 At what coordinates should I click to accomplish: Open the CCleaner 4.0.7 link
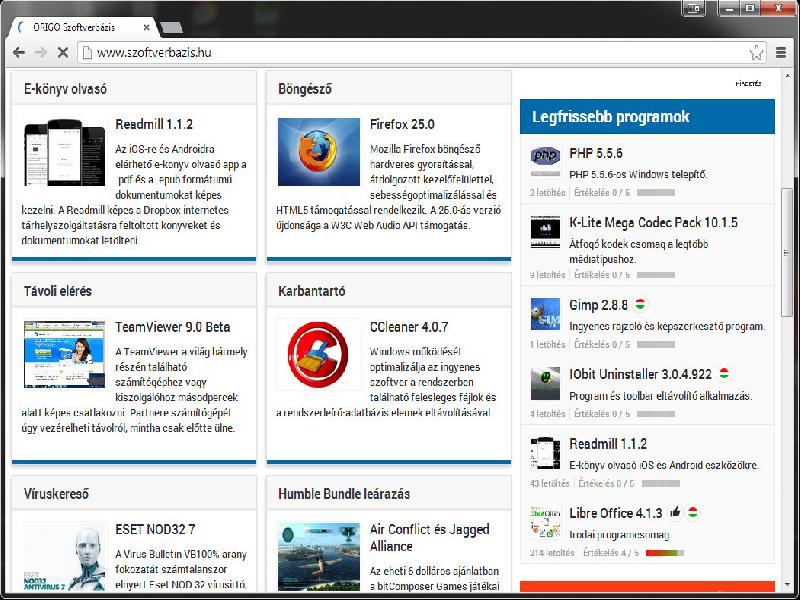point(409,327)
